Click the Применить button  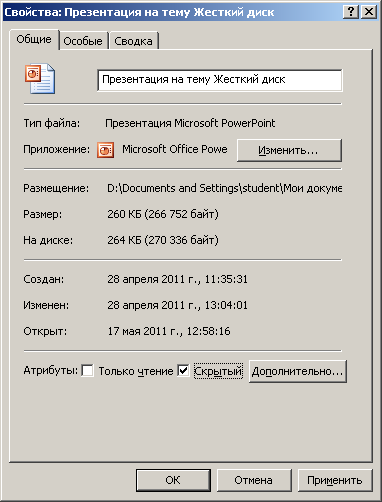(x=335, y=480)
